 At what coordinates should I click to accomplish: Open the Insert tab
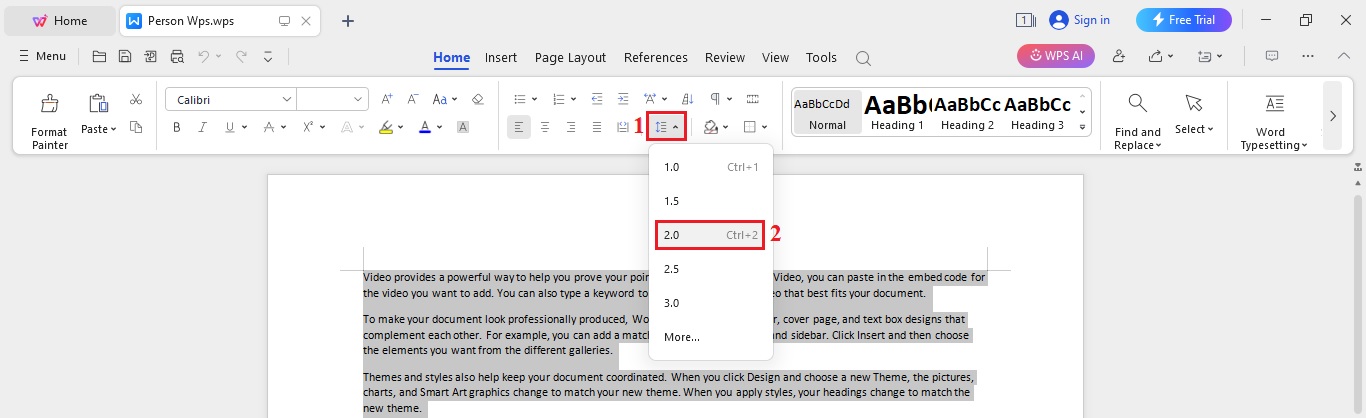(x=501, y=57)
